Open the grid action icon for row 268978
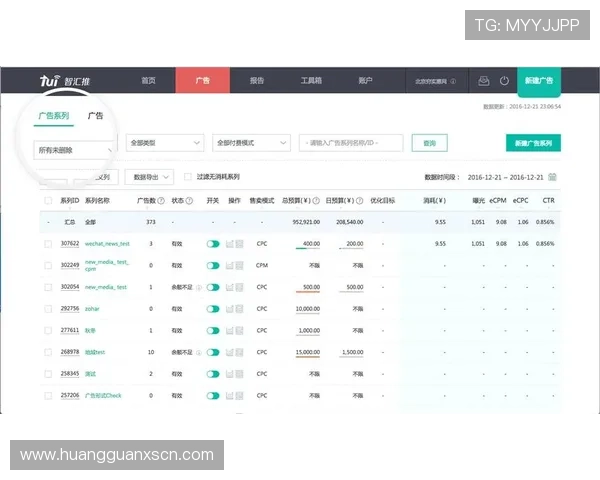Viewport: 600px width, 480px height. click(240, 352)
